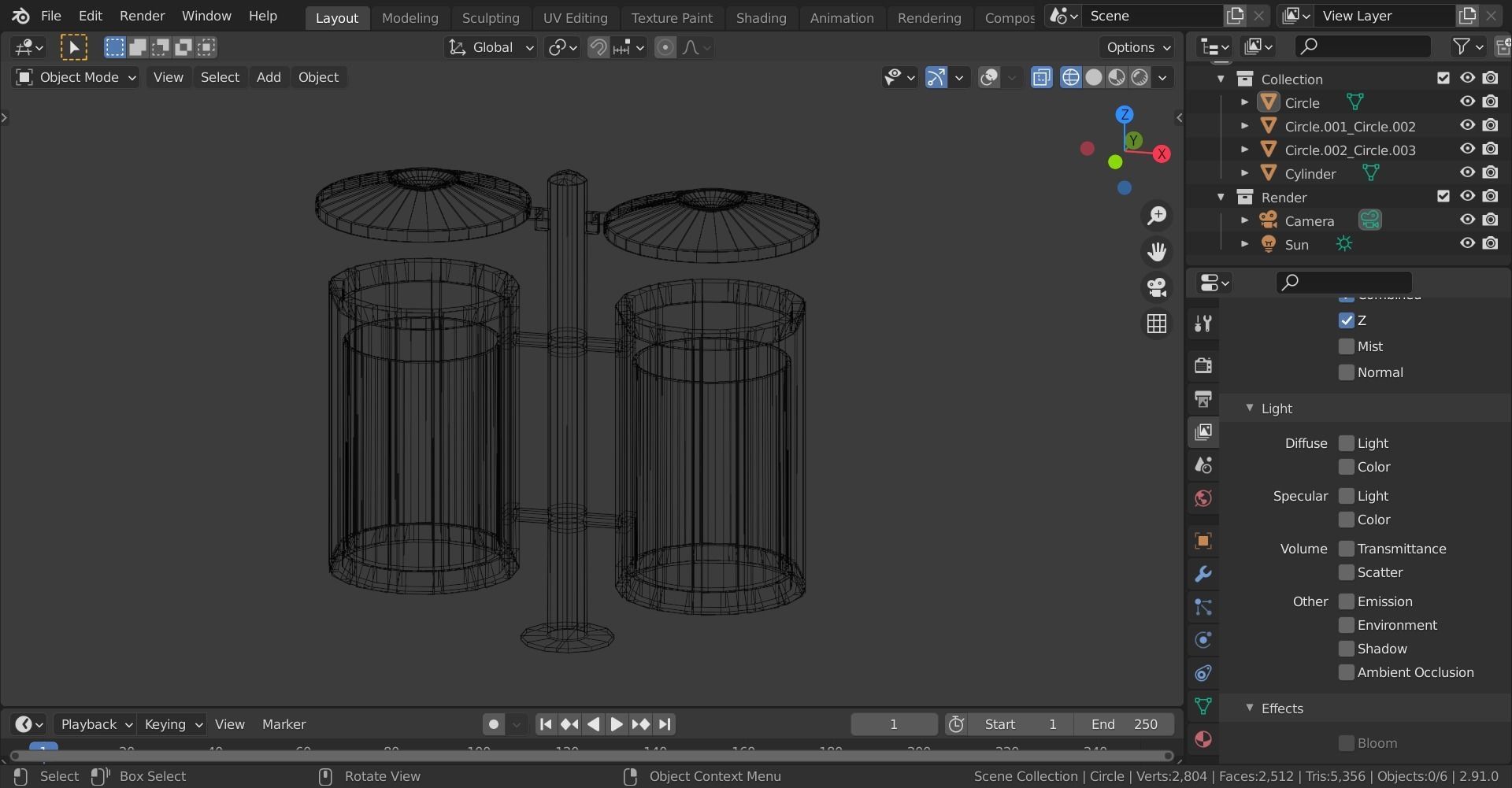
Task: Select the Tool properties tab icon
Action: (x=1203, y=324)
